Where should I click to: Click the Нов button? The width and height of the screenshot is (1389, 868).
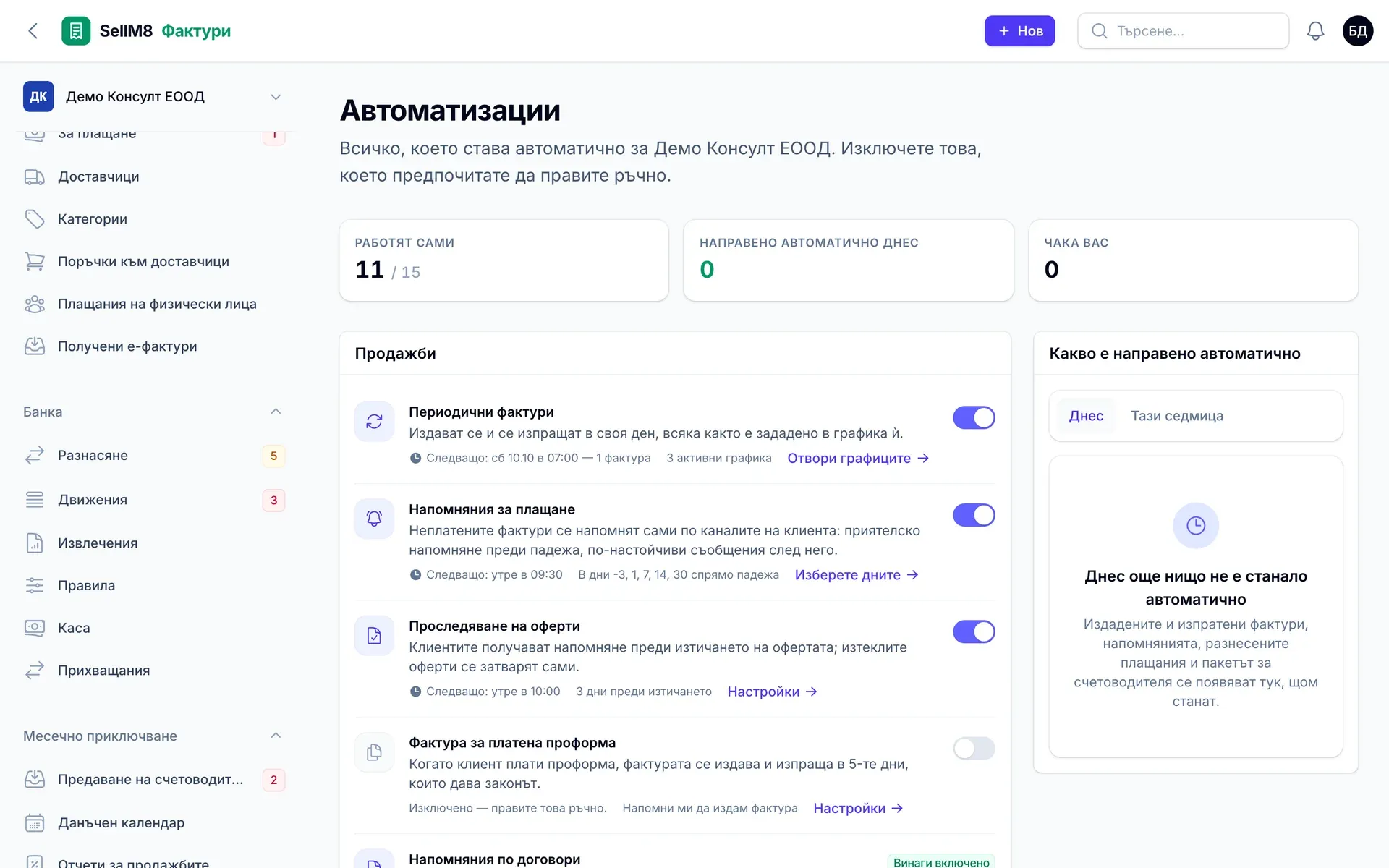pos(1019,31)
